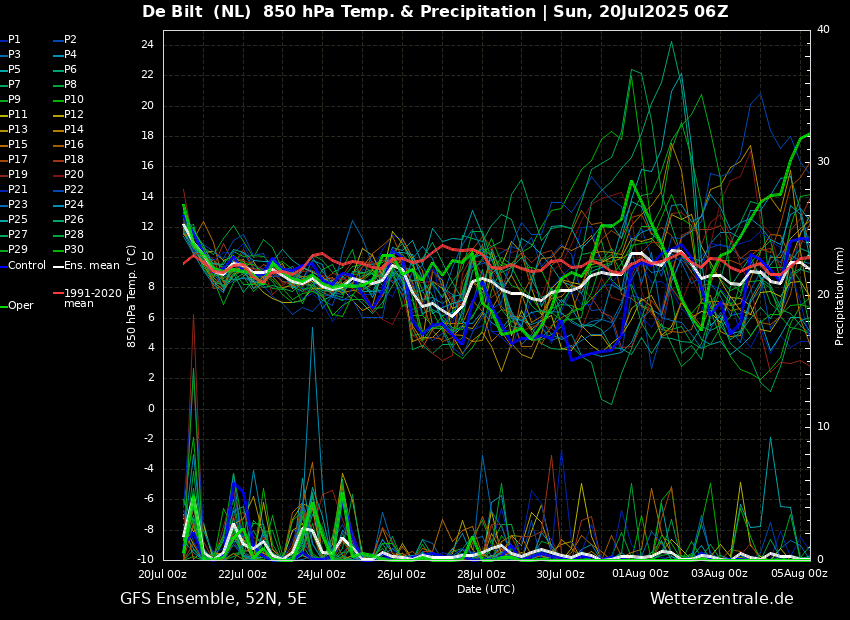The image size is (850, 620).
Task: Click the P9 legend entry
Action: (10, 100)
